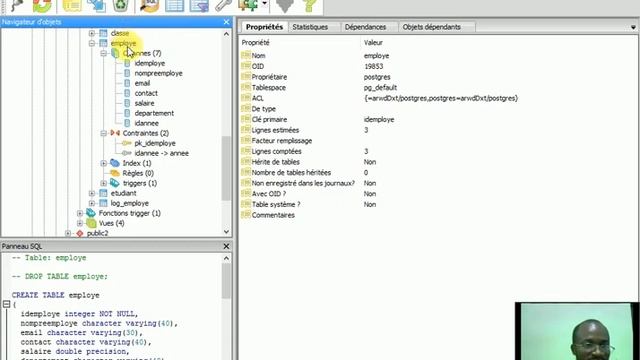This screenshot has height=360, width=640.
Task: Click the table icon beside etudiant
Action: pyautogui.click(x=103, y=193)
